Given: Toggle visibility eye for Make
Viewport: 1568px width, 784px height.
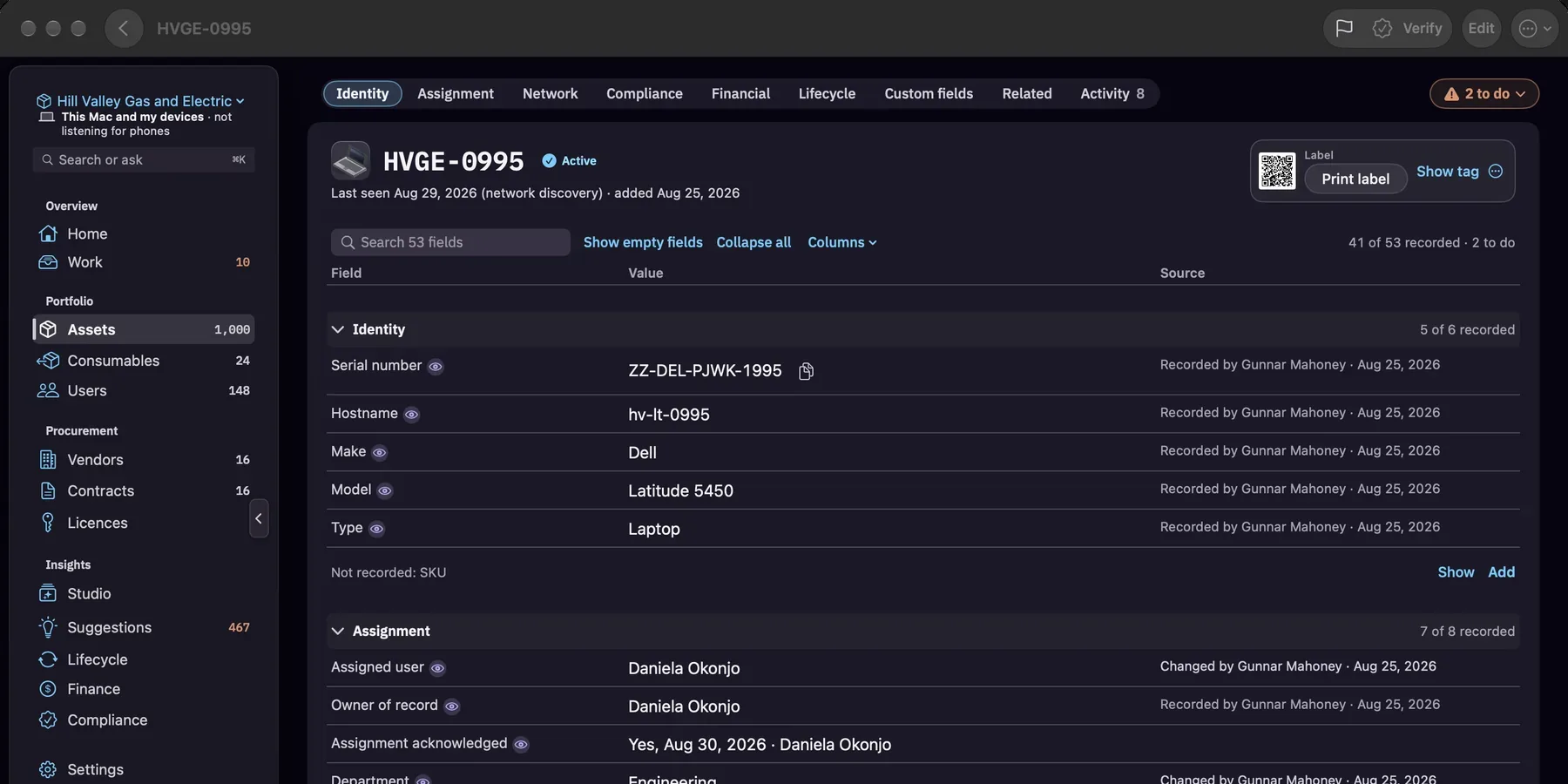Looking at the screenshot, I should pos(379,452).
